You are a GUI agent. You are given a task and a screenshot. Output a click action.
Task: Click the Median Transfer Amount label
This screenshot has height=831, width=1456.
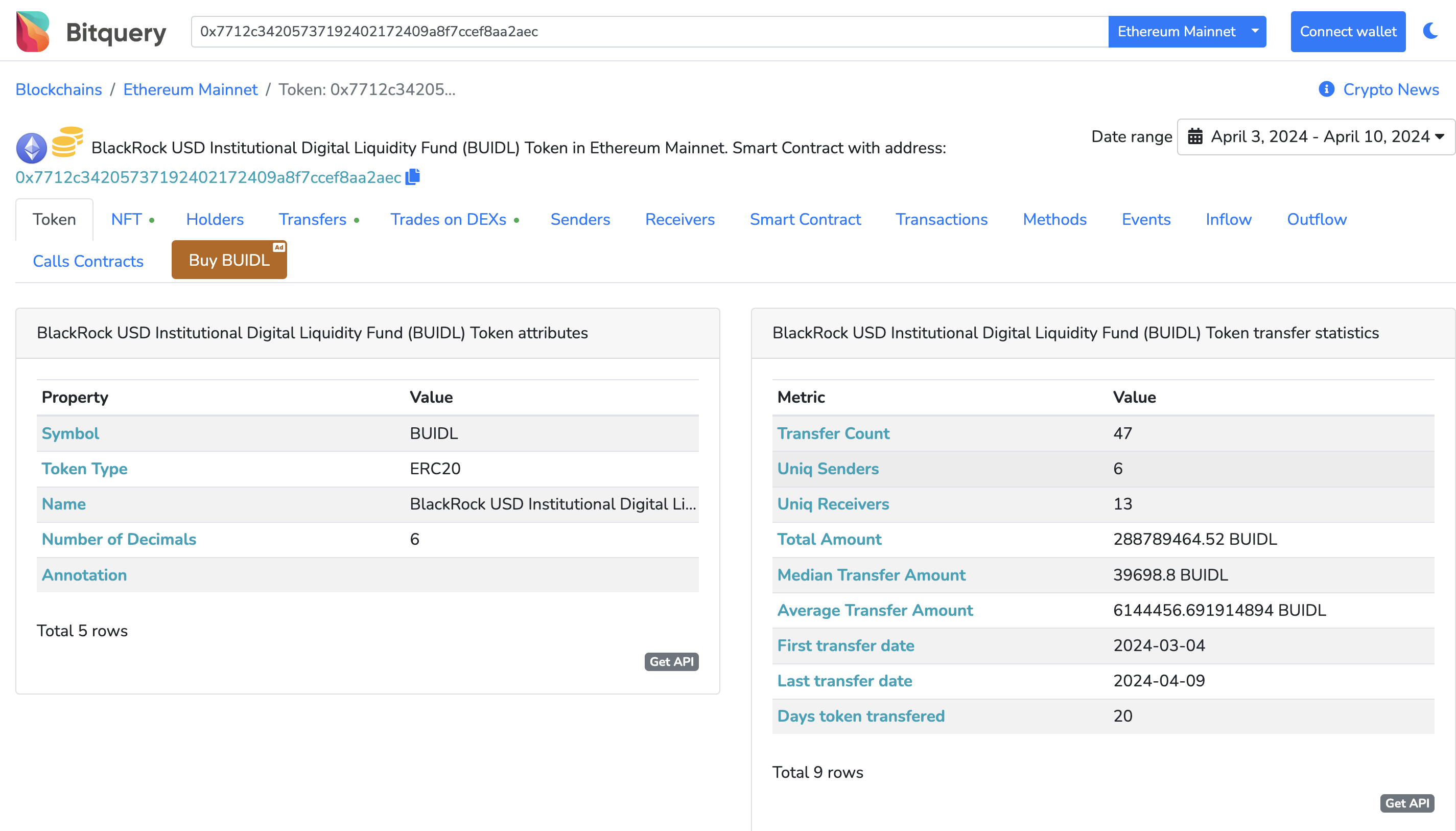[x=871, y=575]
